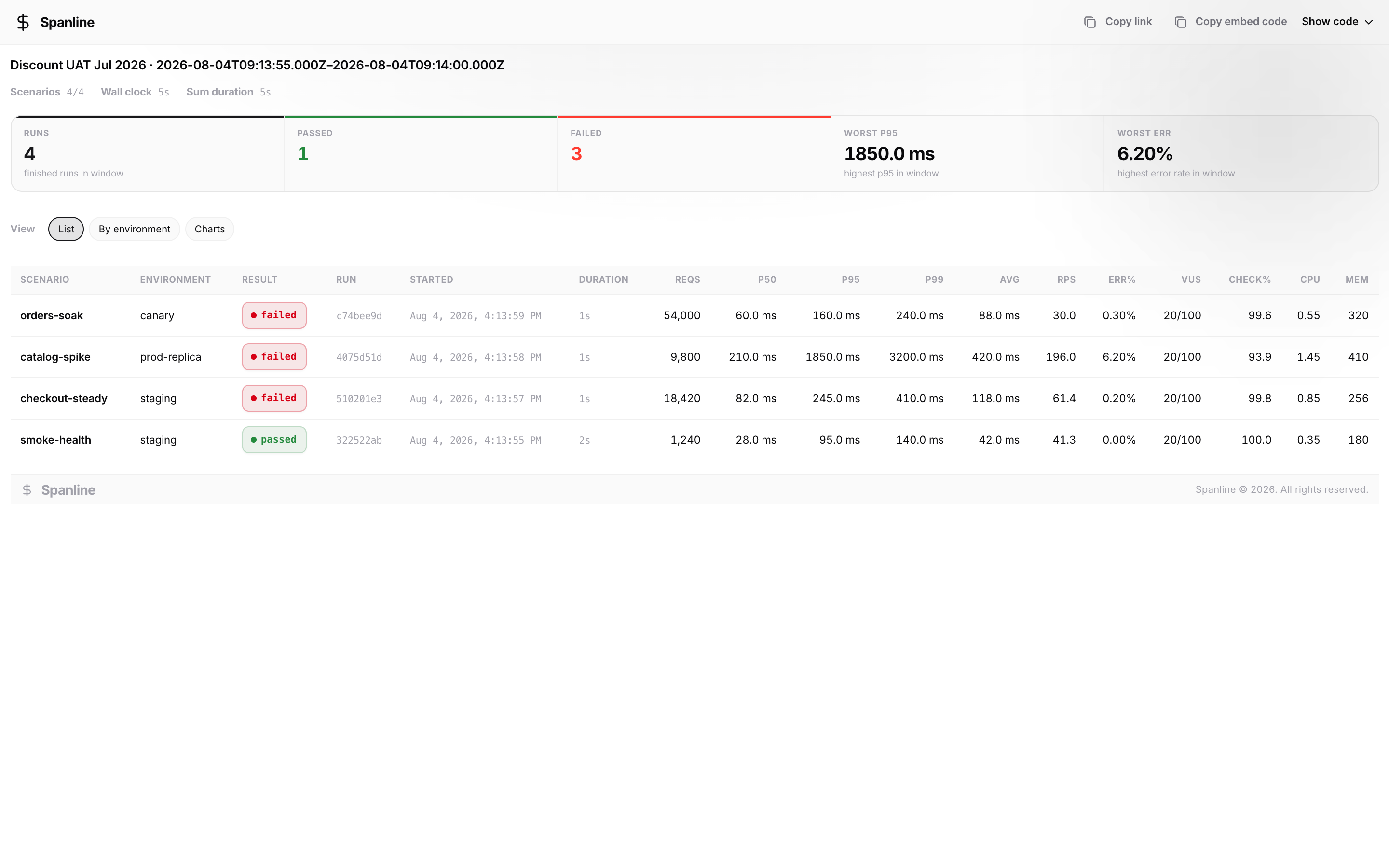The height and width of the screenshot is (868, 1389).
Task: Click the footer copyright notice
Action: point(1281,489)
